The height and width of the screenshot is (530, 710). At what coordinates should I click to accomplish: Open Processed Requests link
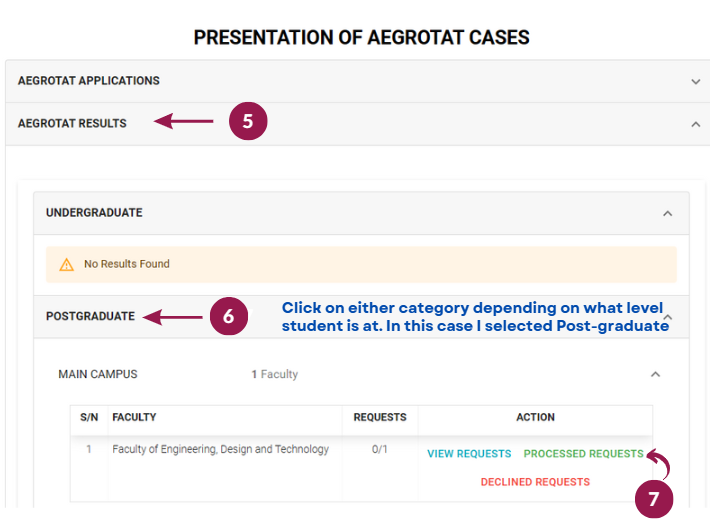(x=583, y=454)
